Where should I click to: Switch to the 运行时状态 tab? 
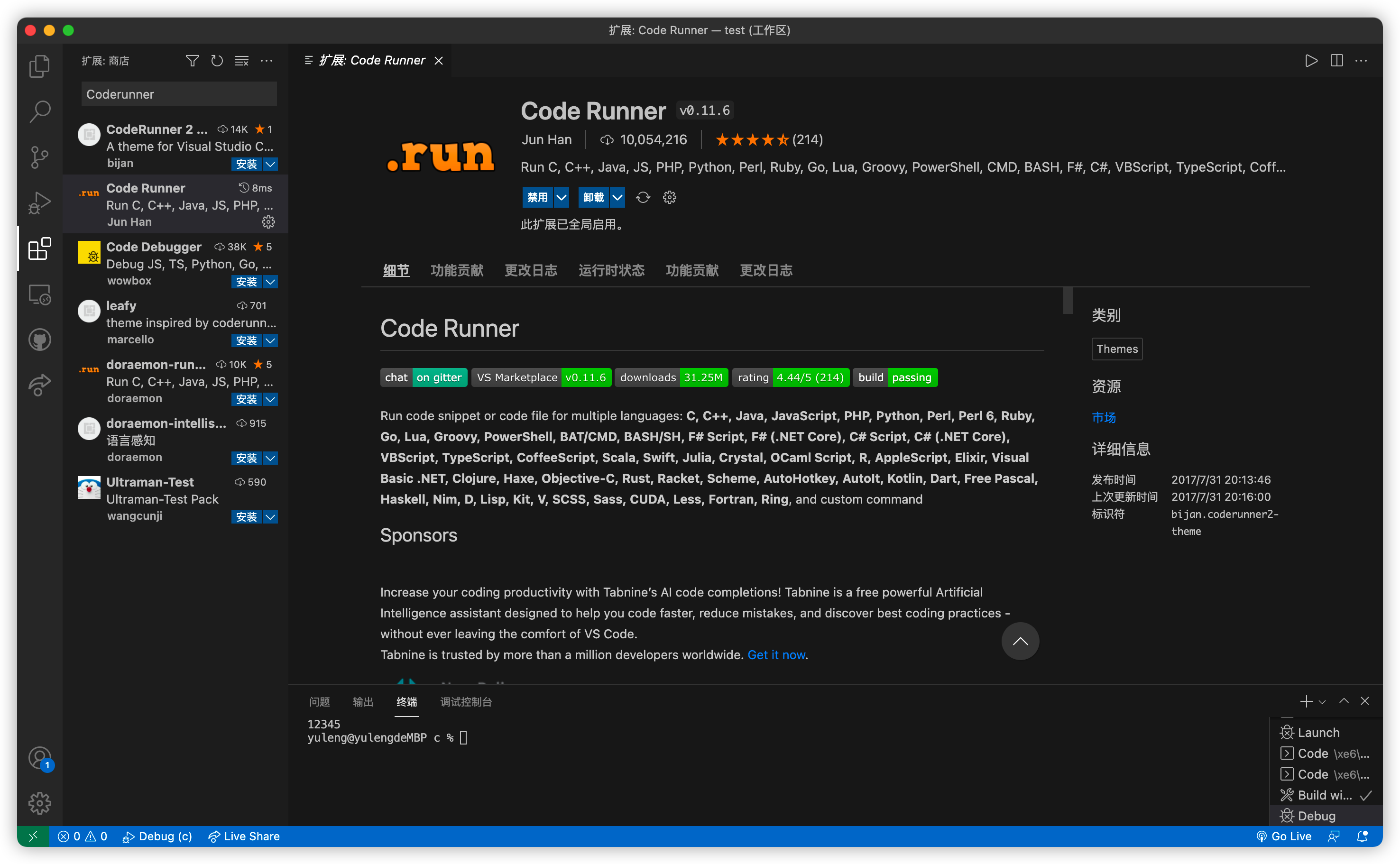[x=611, y=270]
